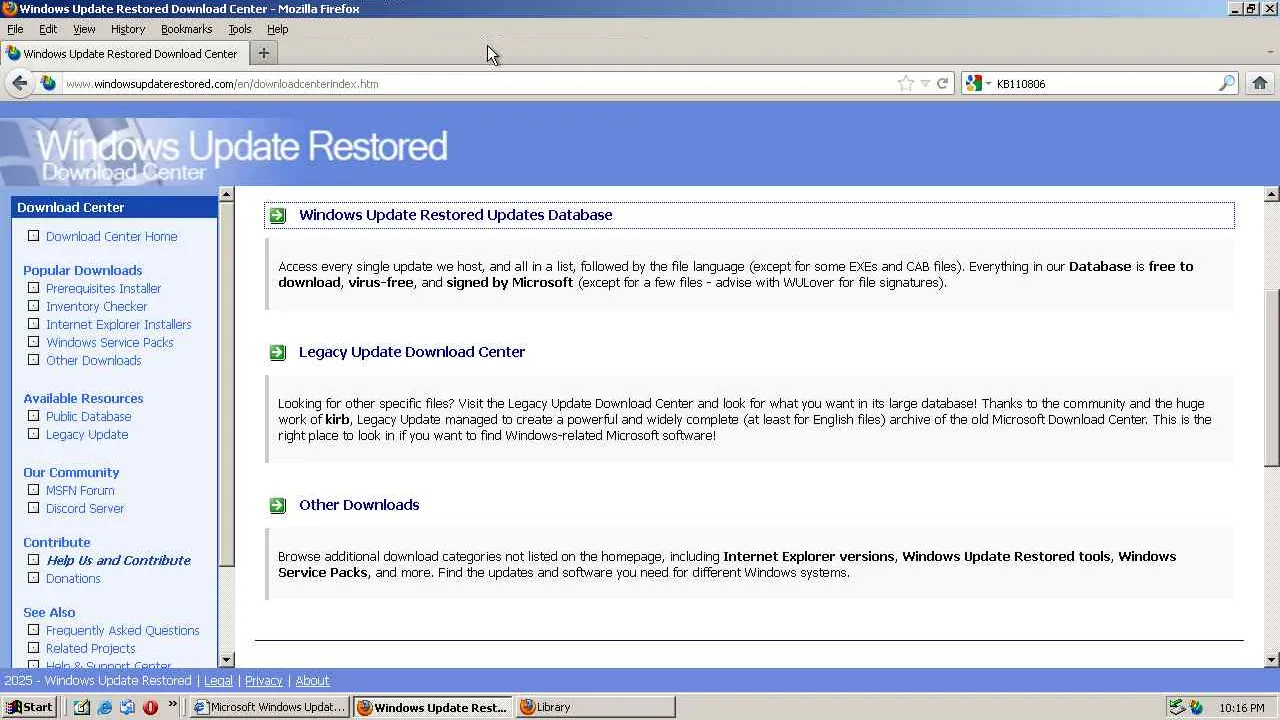Open the Other Downloads heading link
This screenshot has width=1280, height=720.
point(359,505)
